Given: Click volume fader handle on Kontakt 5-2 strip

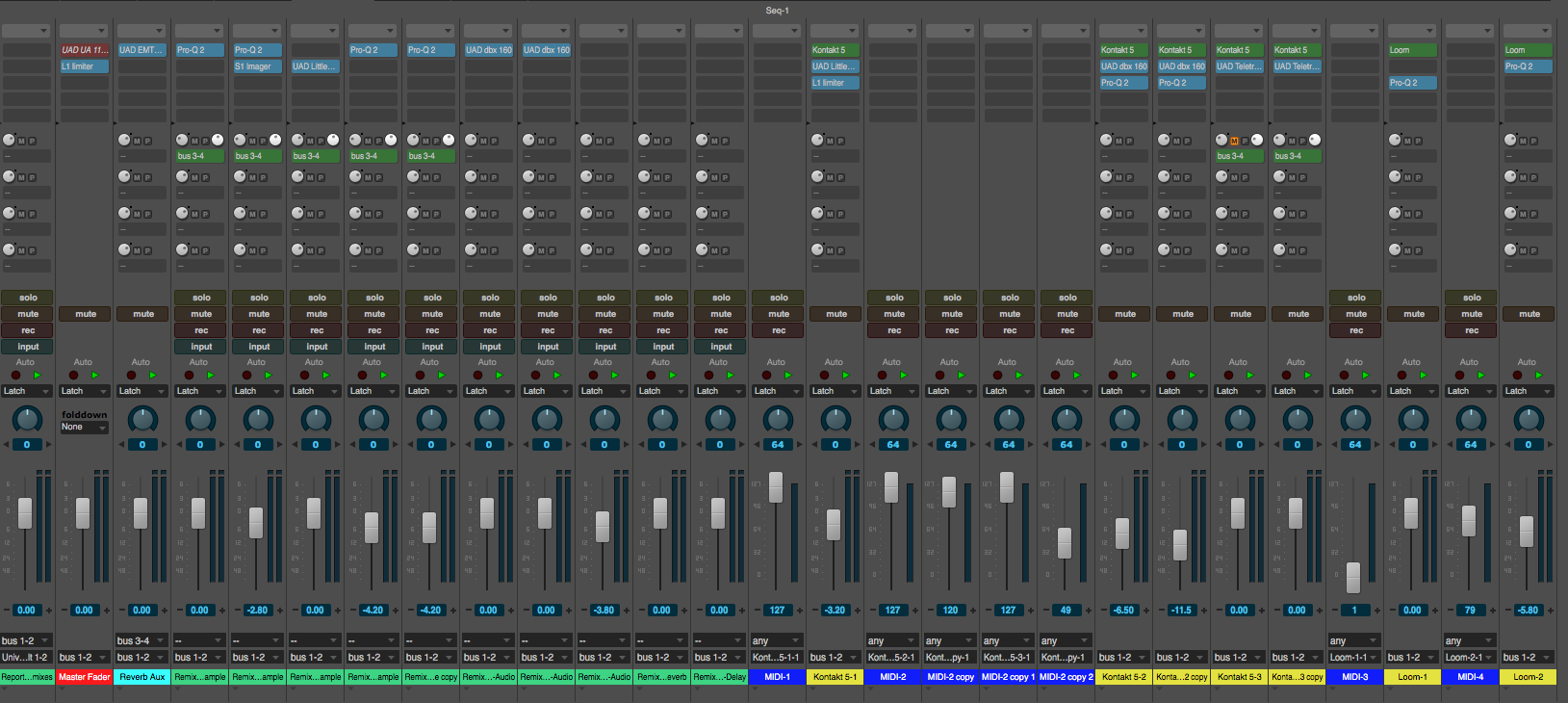Looking at the screenshot, I should tap(1122, 534).
